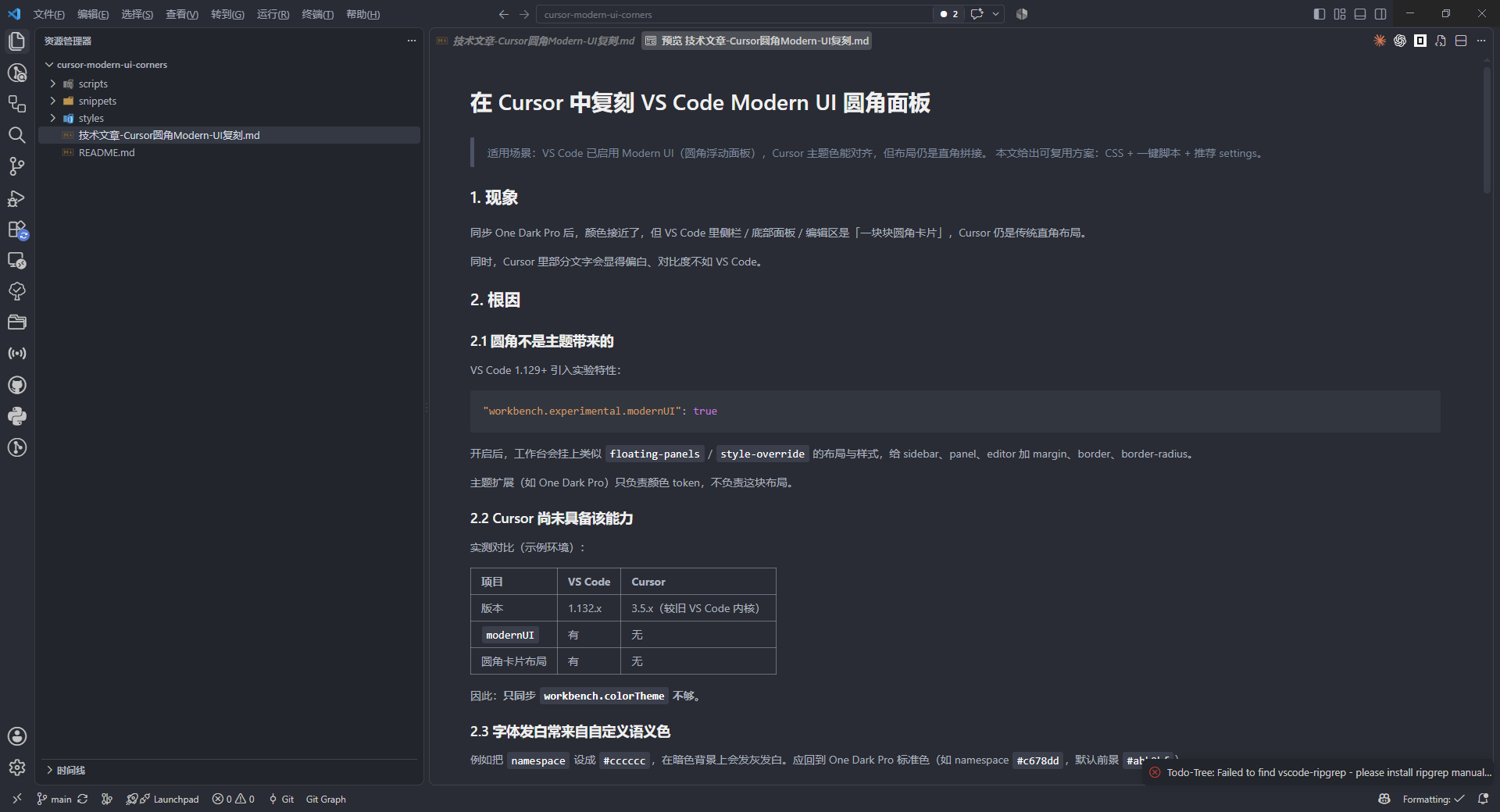Open Run and Debug view
The height and width of the screenshot is (812, 1500).
tap(16, 198)
